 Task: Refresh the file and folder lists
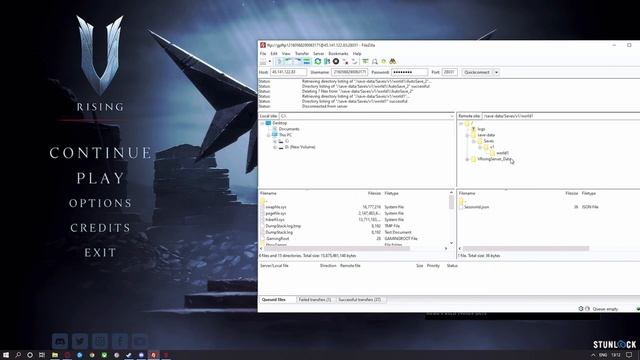318,62
